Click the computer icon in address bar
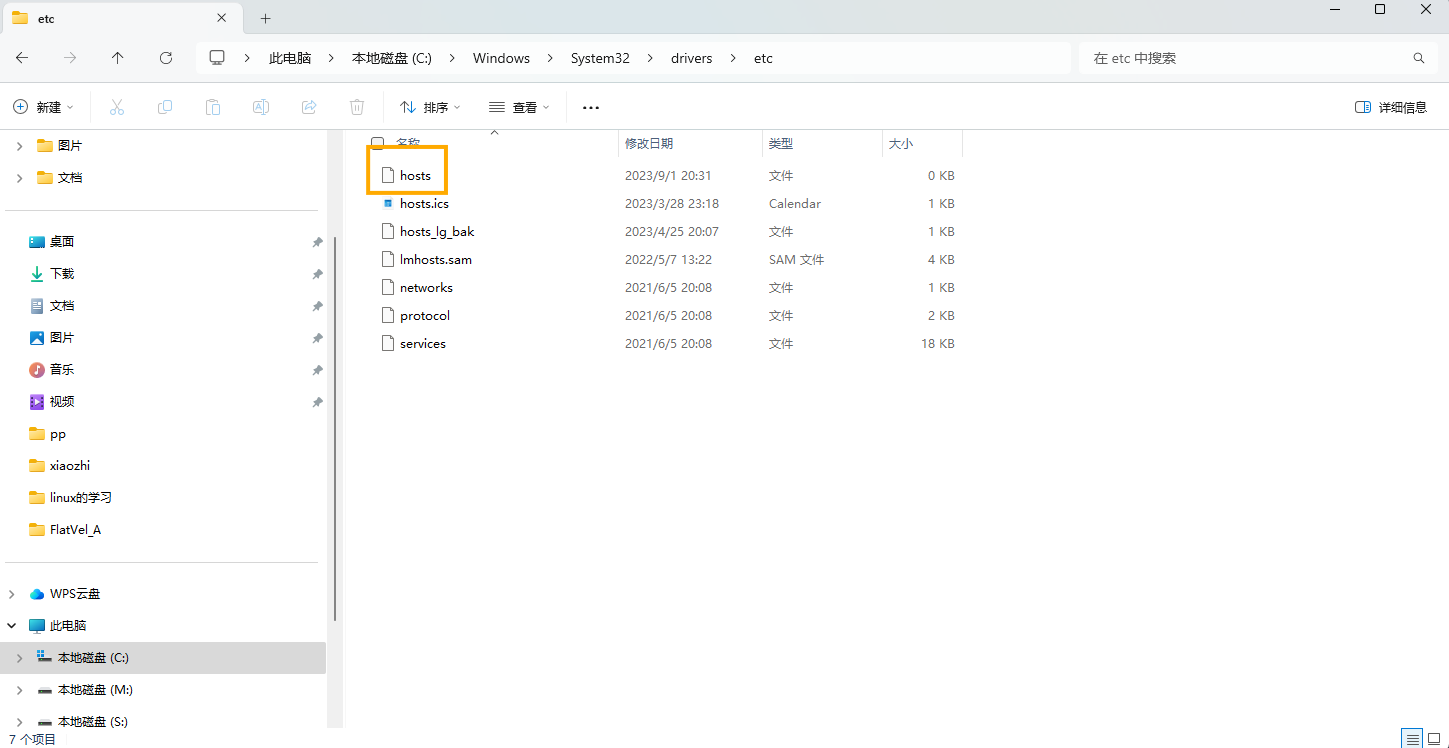The height and width of the screenshot is (748, 1449). [x=217, y=58]
